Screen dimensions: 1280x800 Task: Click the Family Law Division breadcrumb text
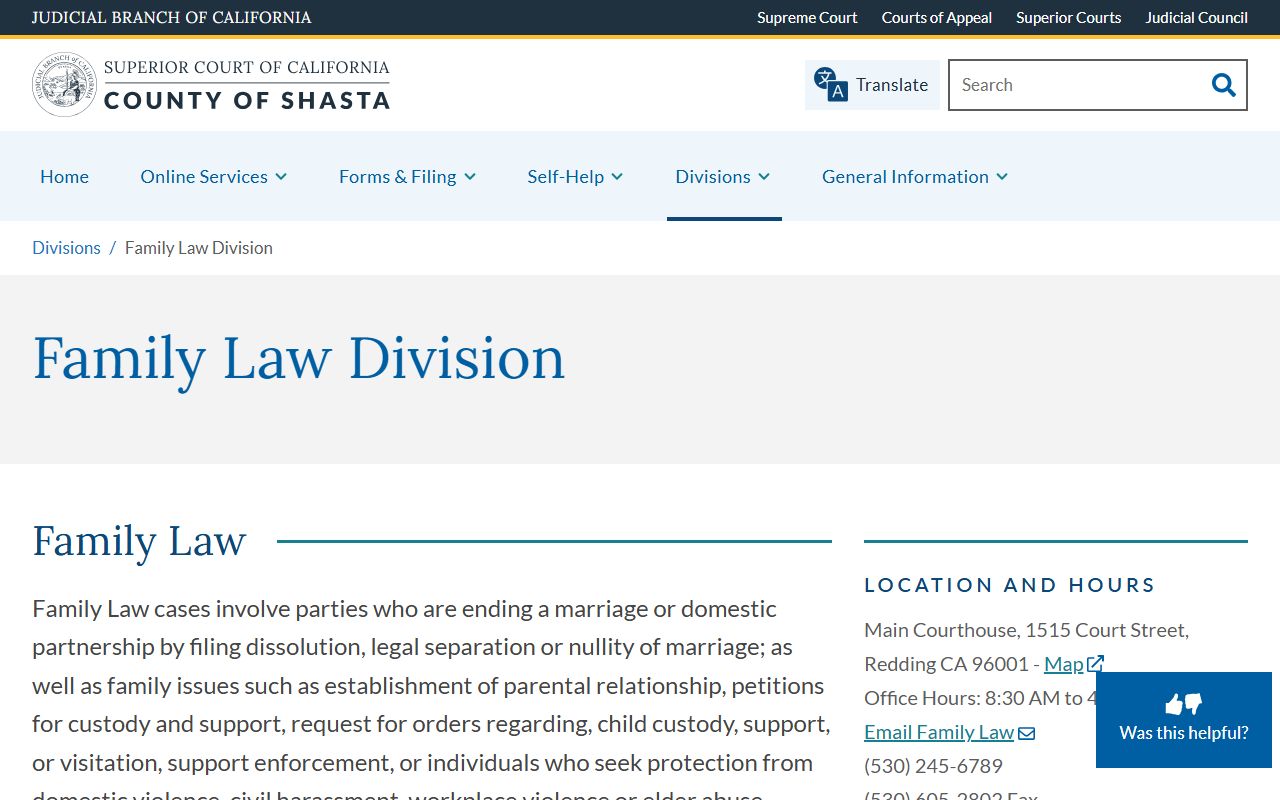pos(199,248)
